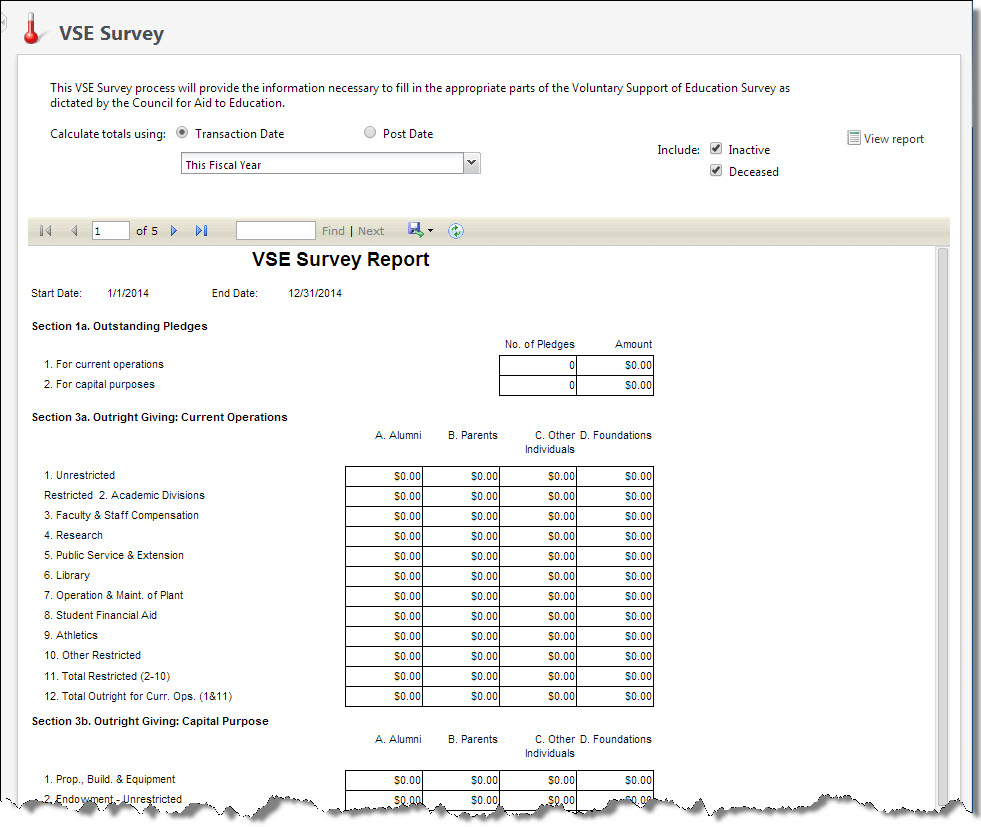Click the 'Operation & Maint. of Plant' row label
The image size is (981, 827).
click(x=113, y=596)
